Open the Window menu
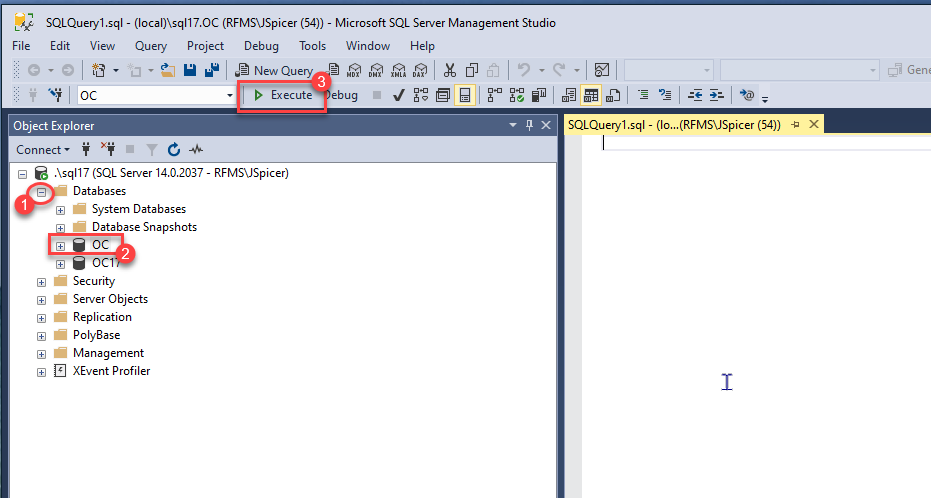Screen dimensions: 931x498 tap(368, 46)
